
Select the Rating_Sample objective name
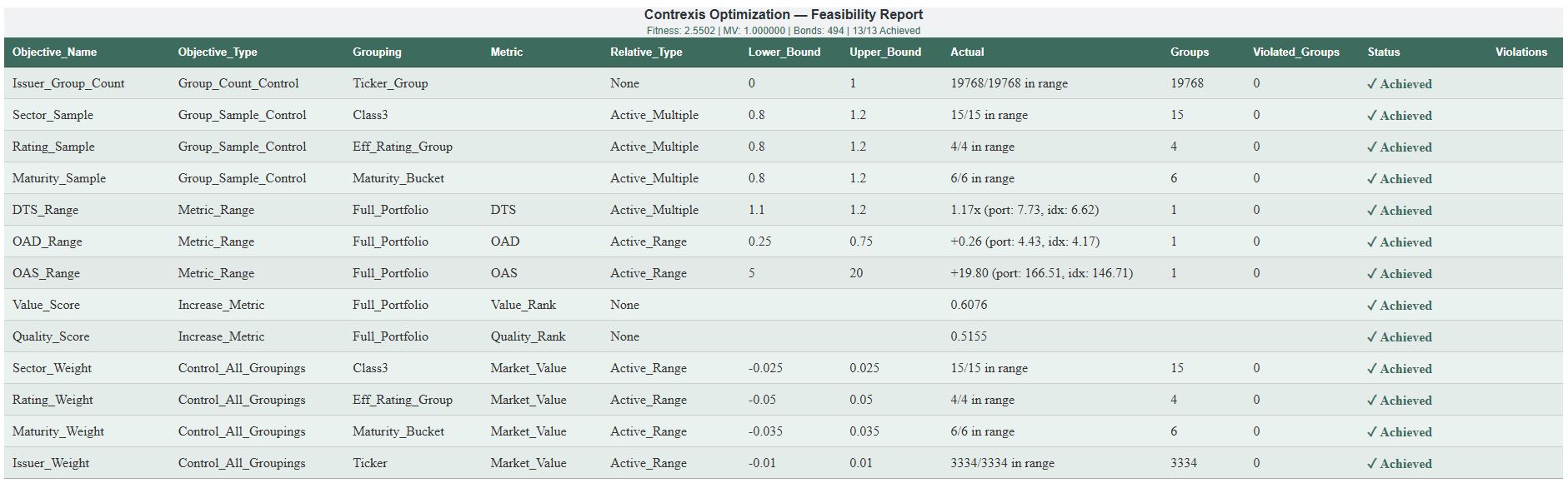pyautogui.click(x=53, y=147)
